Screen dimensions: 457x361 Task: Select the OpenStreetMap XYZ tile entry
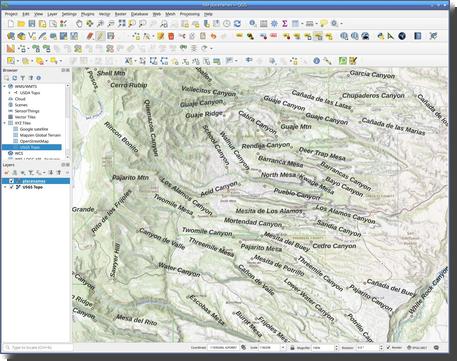tap(34, 141)
